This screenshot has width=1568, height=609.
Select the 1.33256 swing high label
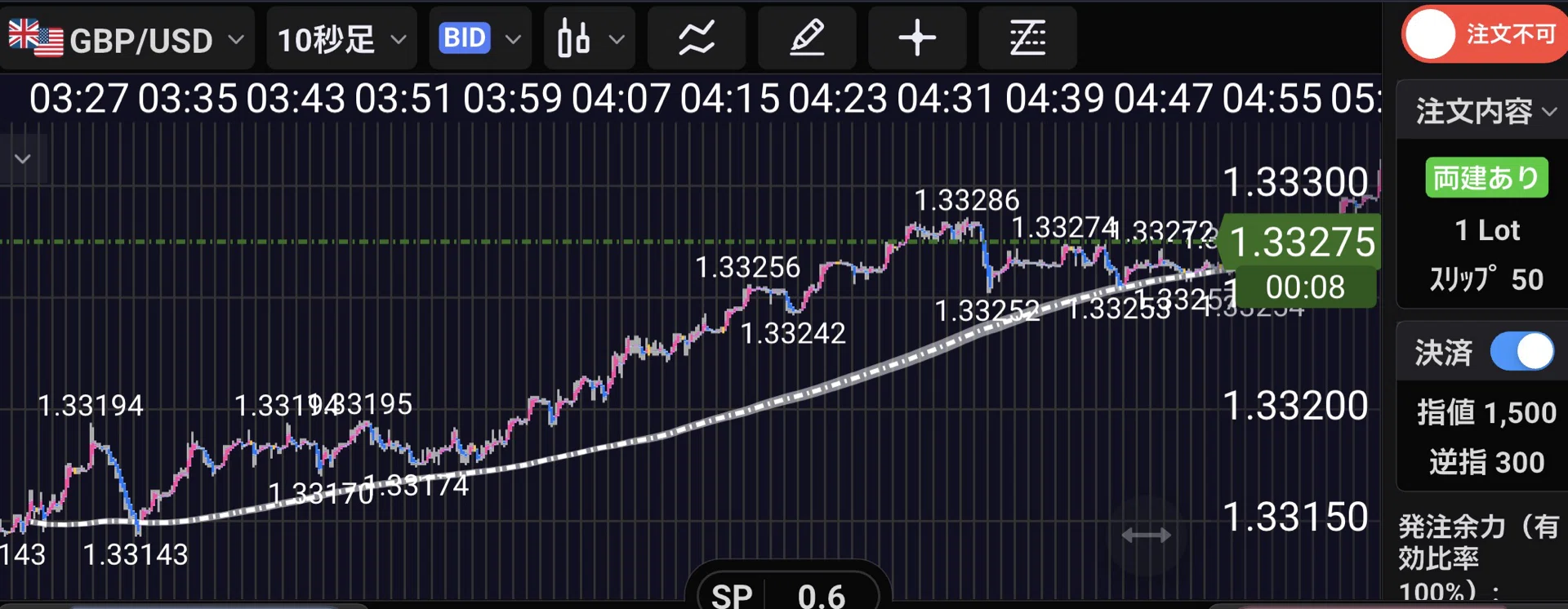748,267
